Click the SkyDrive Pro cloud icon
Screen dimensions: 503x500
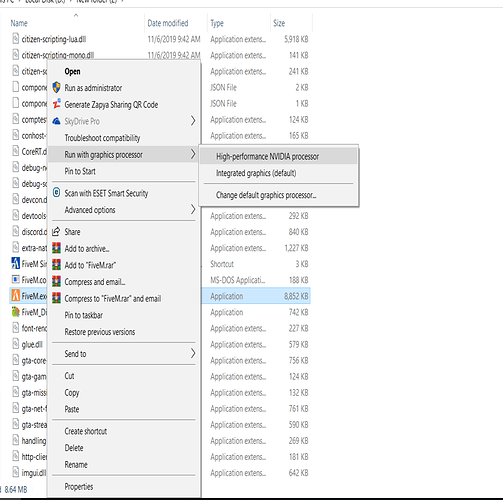click(x=57, y=121)
